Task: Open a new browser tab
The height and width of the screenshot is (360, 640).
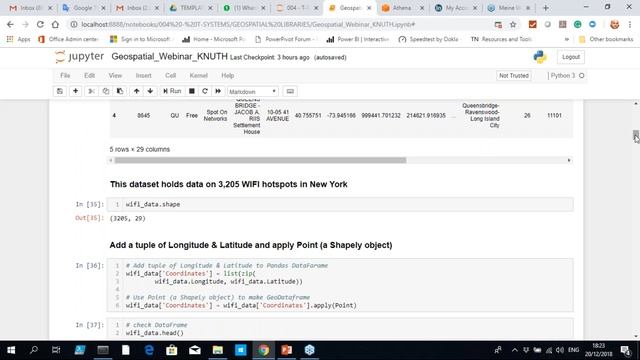Action: [x=545, y=8]
